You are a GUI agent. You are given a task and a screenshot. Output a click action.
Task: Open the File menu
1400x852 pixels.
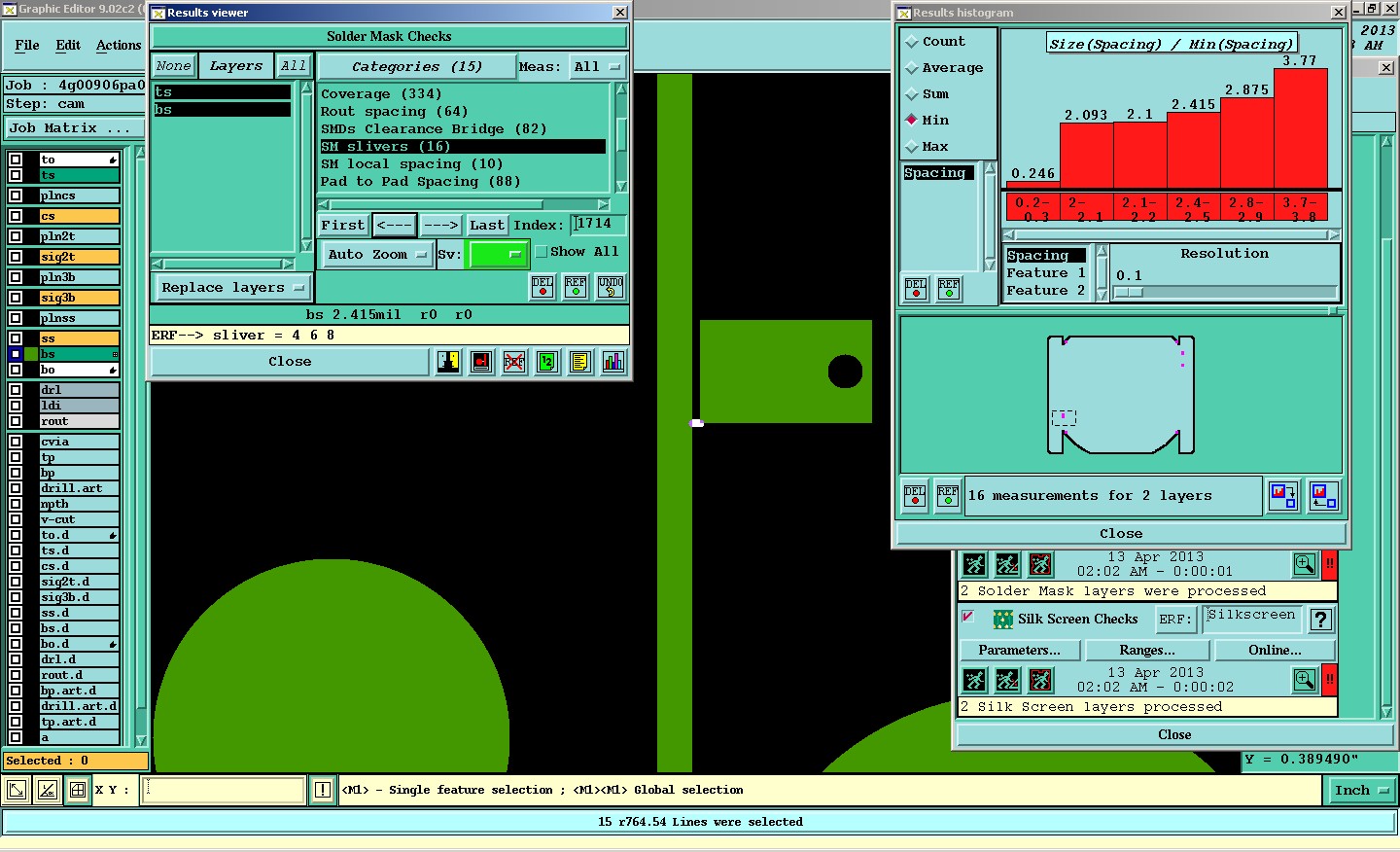pyautogui.click(x=27, y=46)
